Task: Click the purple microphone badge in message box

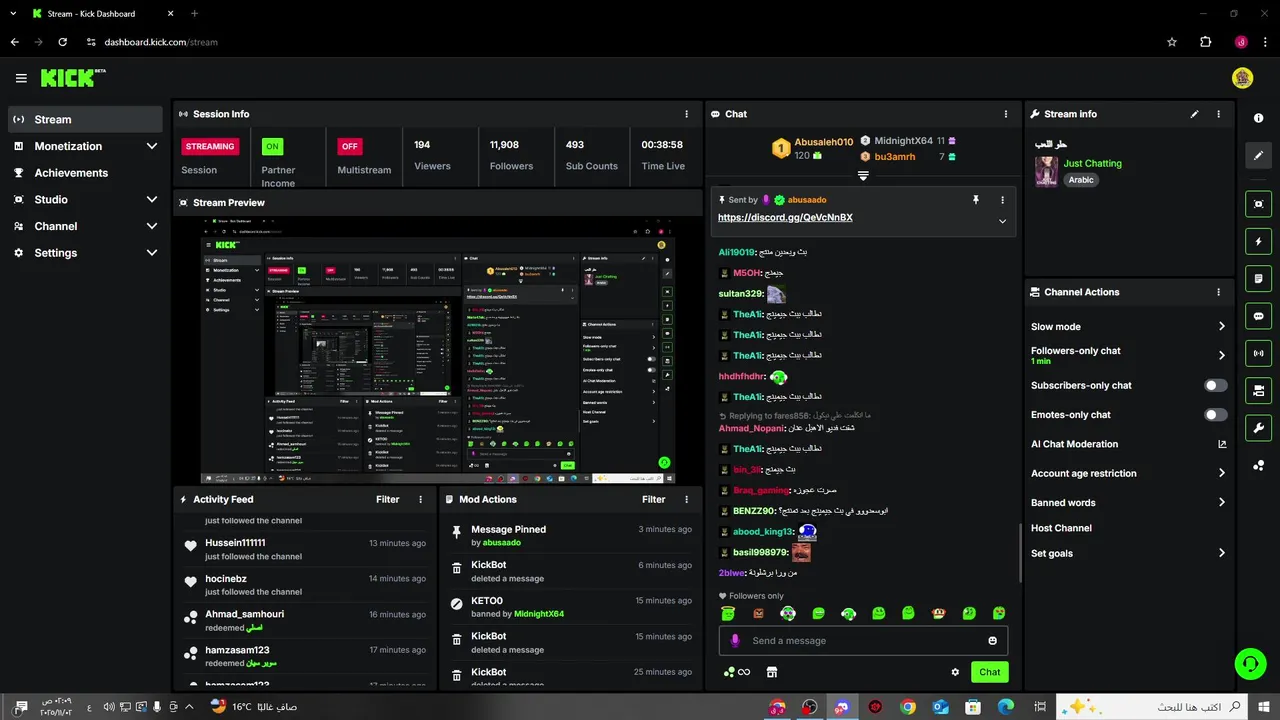Action: click(735, 641)
